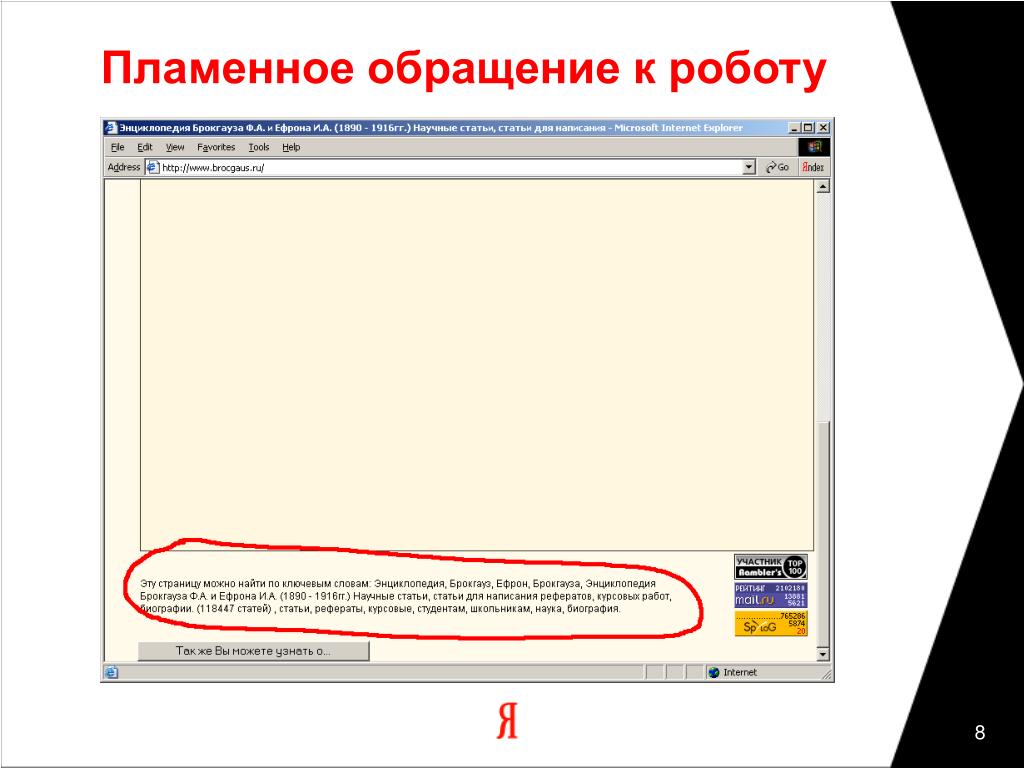
Task: Open the Tools menu
Action: [259, 147]
